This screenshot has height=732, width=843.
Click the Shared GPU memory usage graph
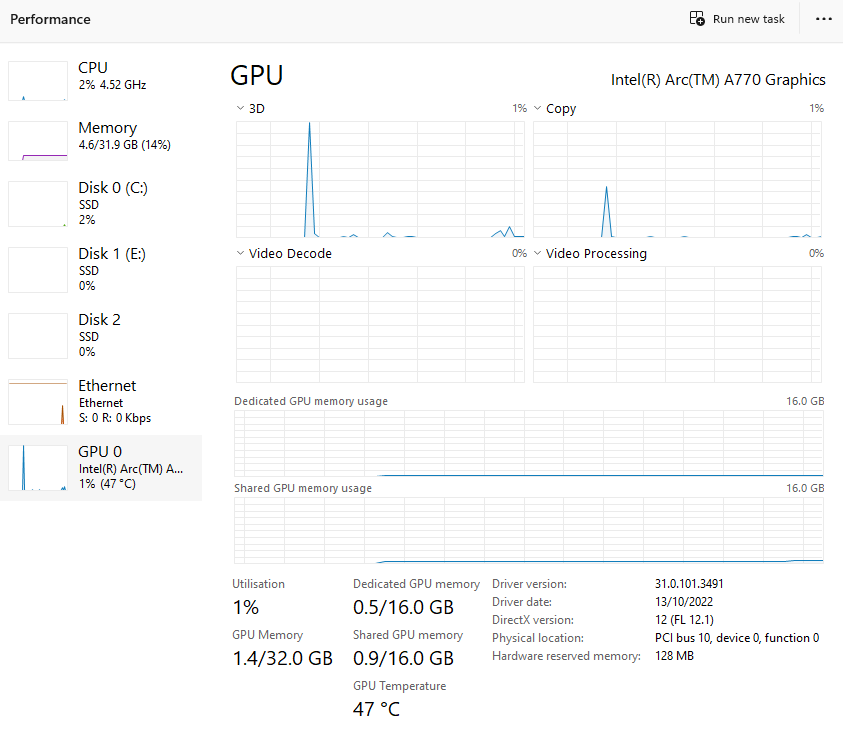[x=528, y=528]
